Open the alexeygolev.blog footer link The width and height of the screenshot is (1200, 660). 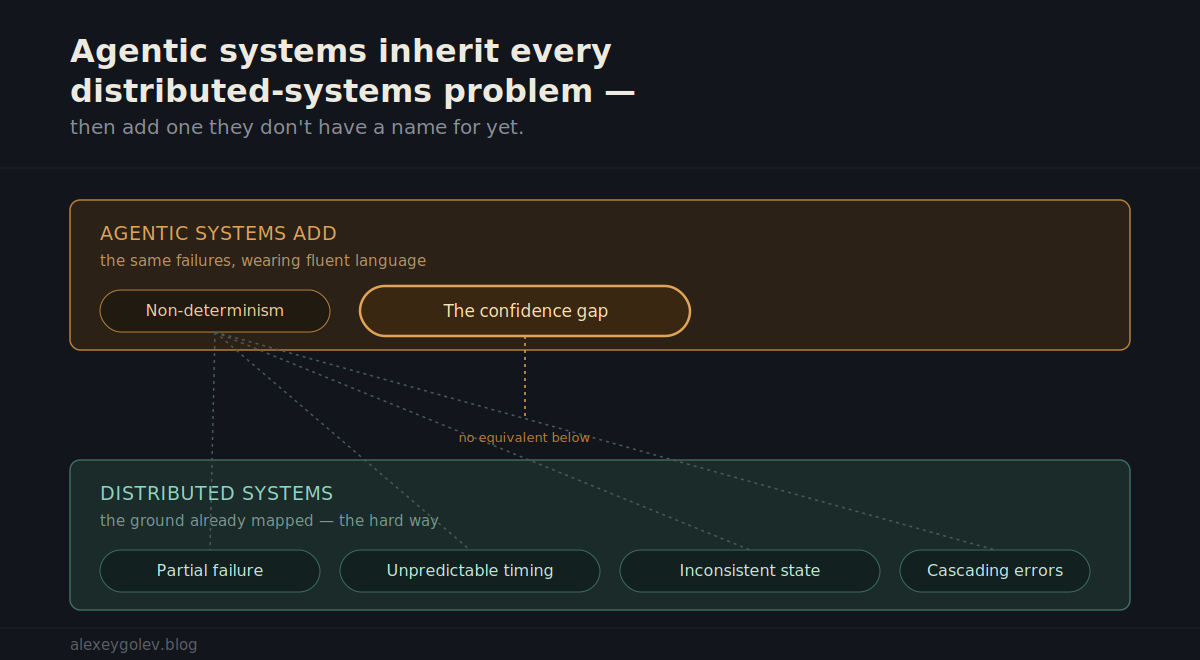pos(134,645)
